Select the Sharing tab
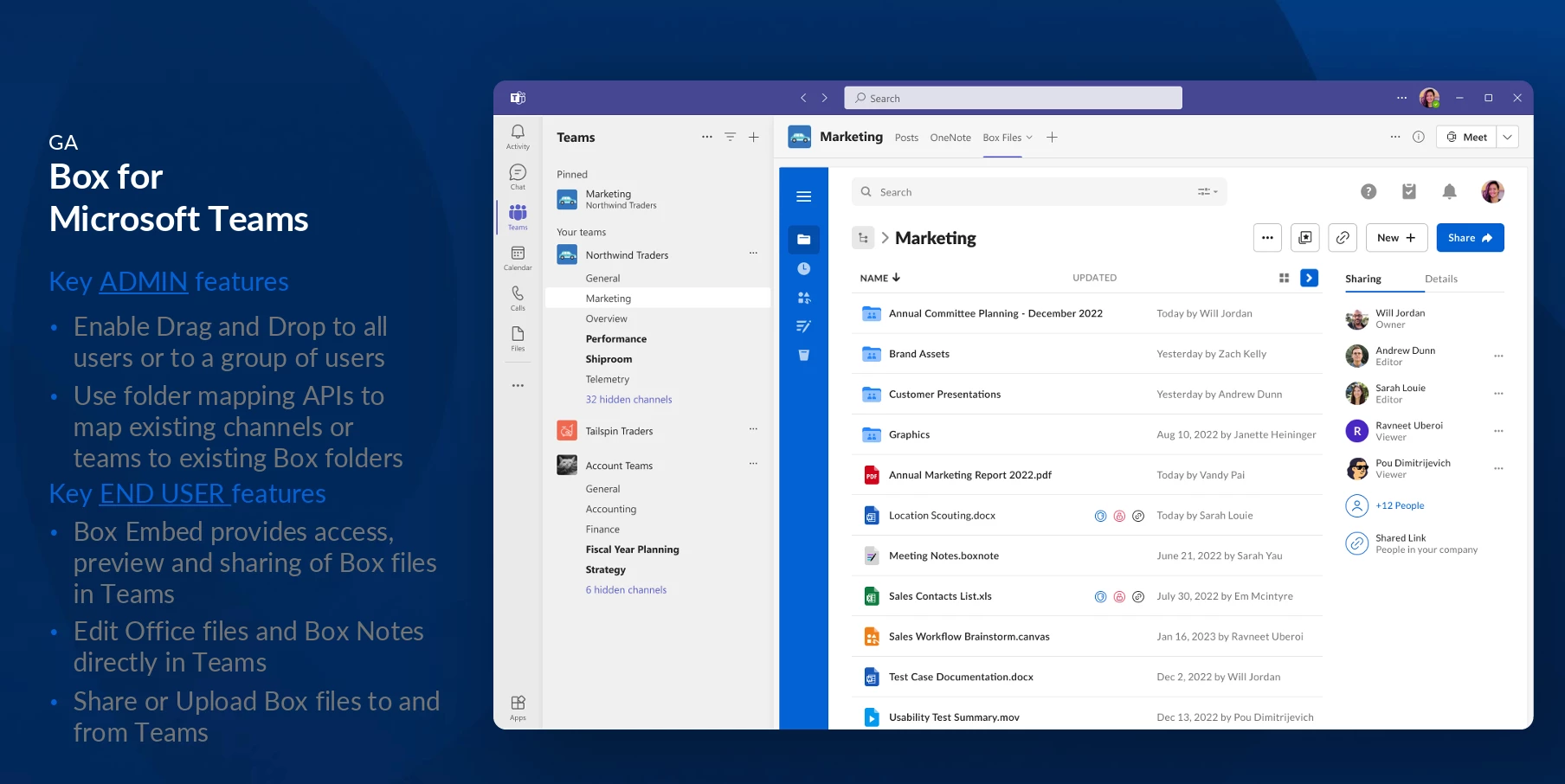The height and width of the screenshot is (784, 1565). [1363, 279]
